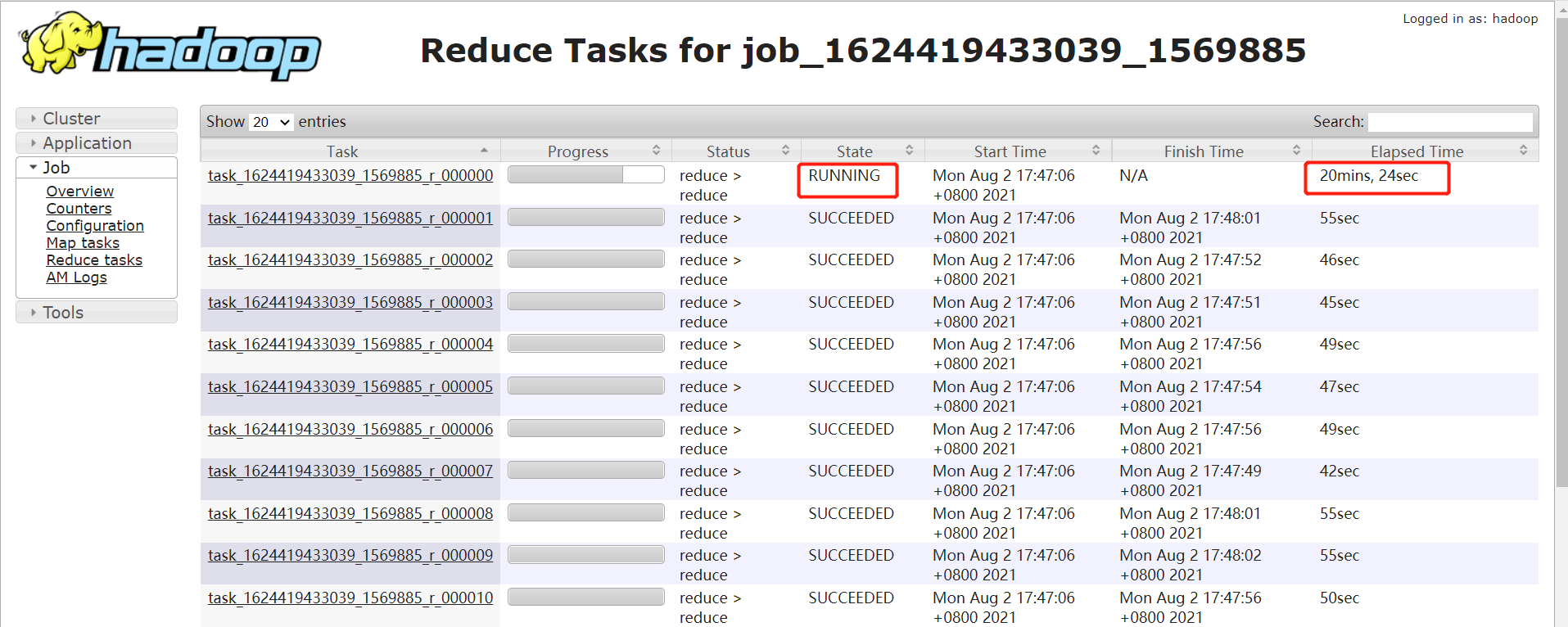Open Map tasks from Job menu
1568x627 pixels.
click(x=83, y=243)
